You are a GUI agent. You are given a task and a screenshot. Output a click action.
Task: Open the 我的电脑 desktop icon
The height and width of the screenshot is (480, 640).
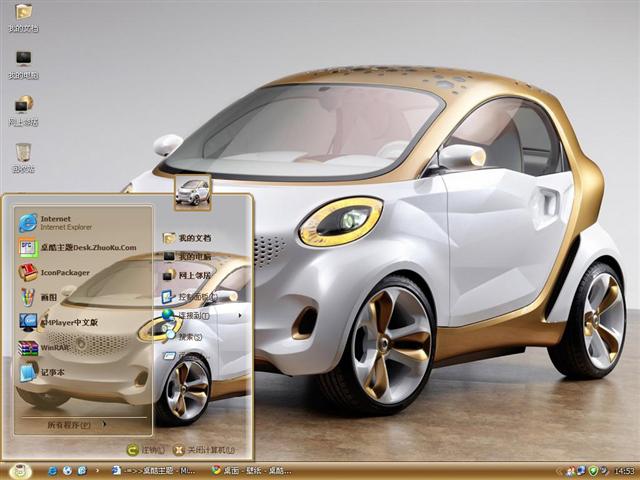pyautogui.click(x=23, y=64)
